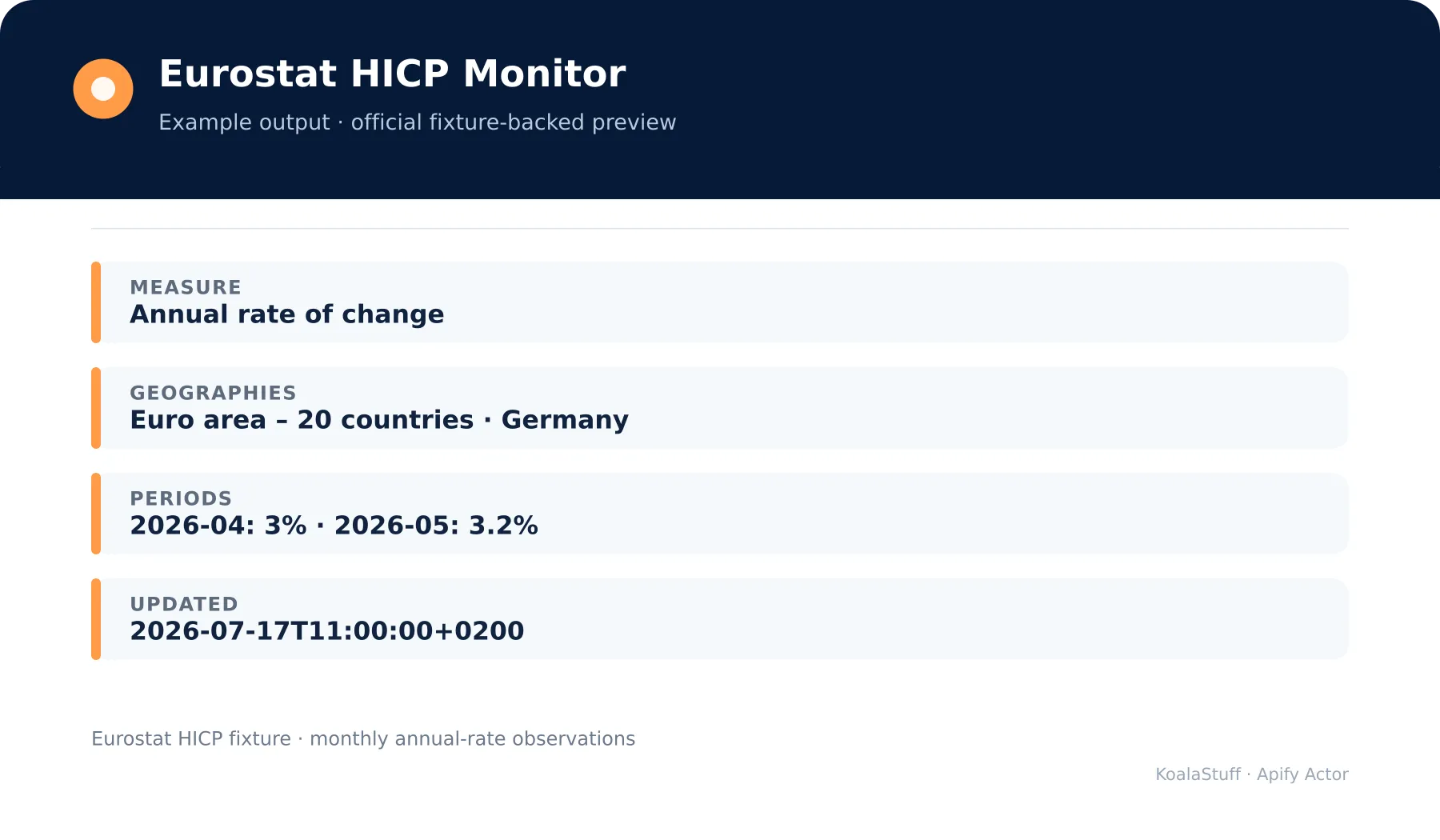Click the Eurostat HICP Monitor title
This screenshot has width=1440, height=840.
click(392, 74)
